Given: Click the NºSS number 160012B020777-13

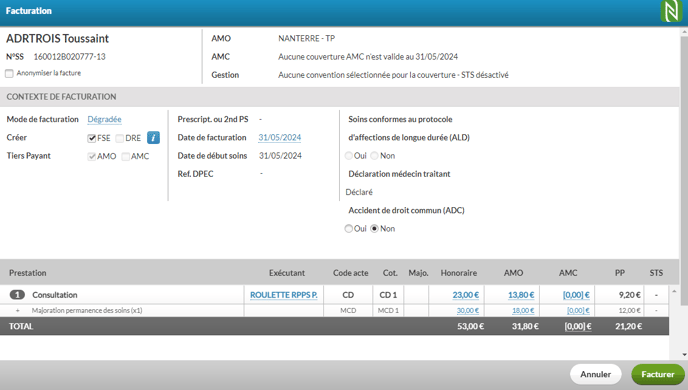Looking at the screenshot, I should coord(69,57).
